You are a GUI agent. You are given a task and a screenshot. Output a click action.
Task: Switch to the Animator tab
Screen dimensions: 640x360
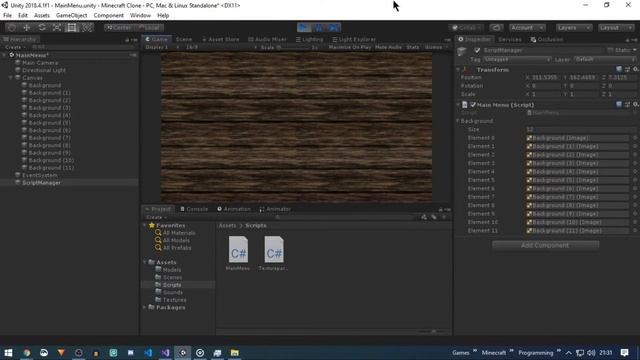(275, 209)
